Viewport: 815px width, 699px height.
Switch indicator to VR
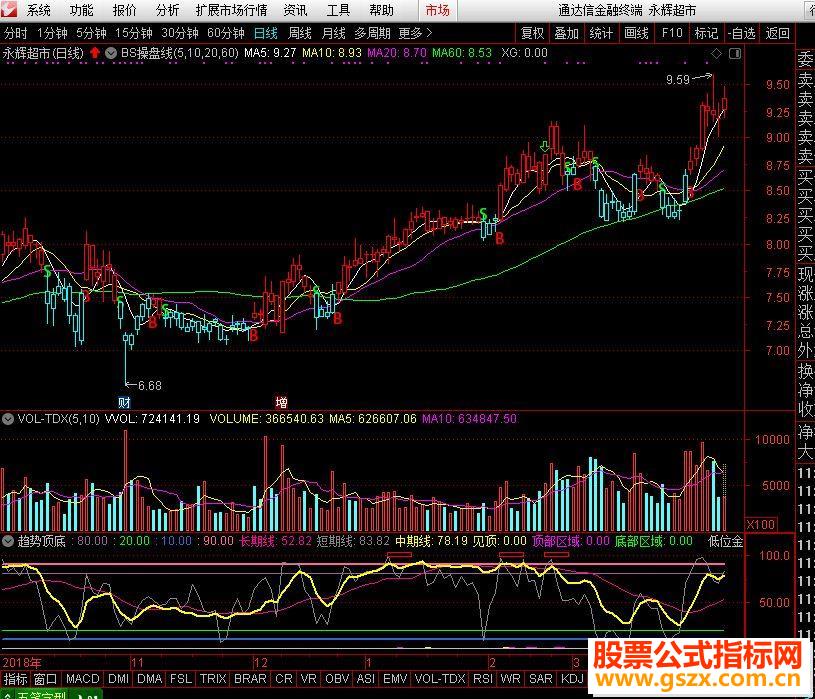pos(309,679)
